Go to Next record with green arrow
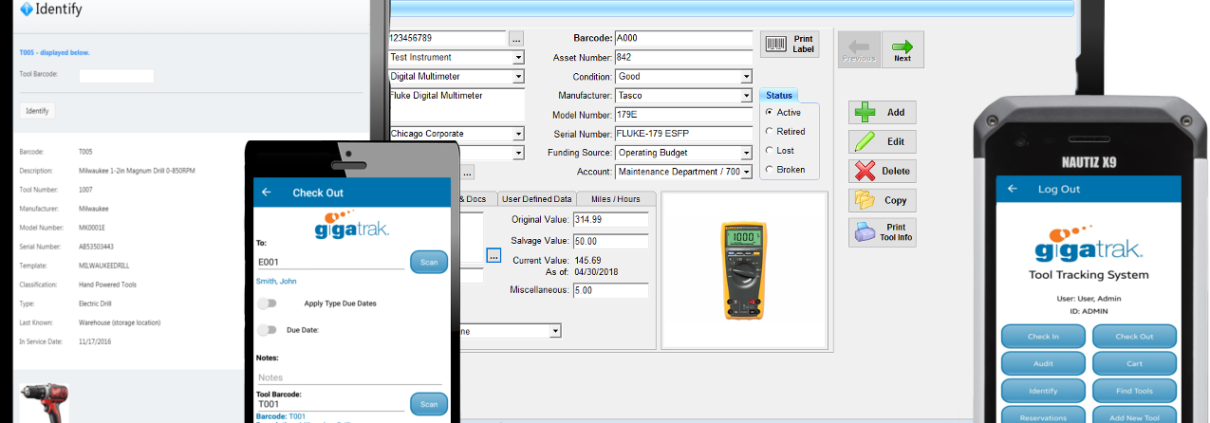This screenshot has width=1210, height=423. (x=902, y=49)
